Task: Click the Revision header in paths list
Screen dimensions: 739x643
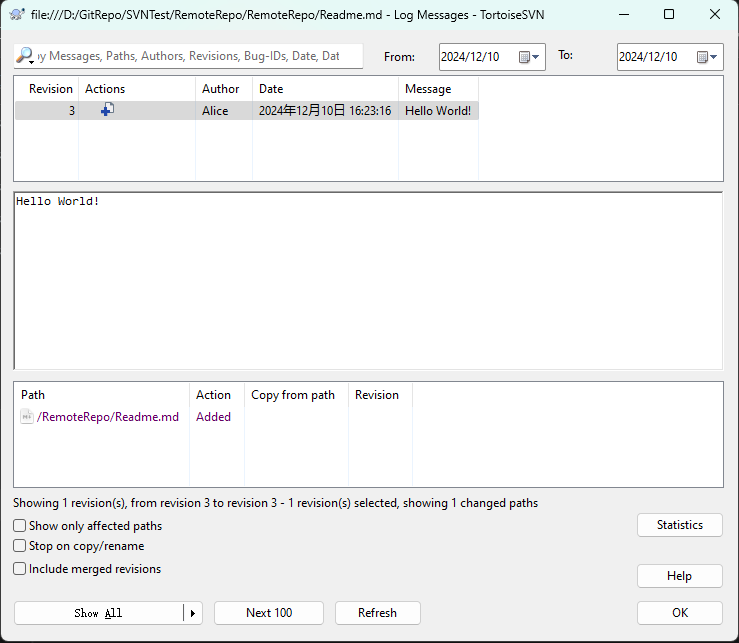Action: click(380, 395)
